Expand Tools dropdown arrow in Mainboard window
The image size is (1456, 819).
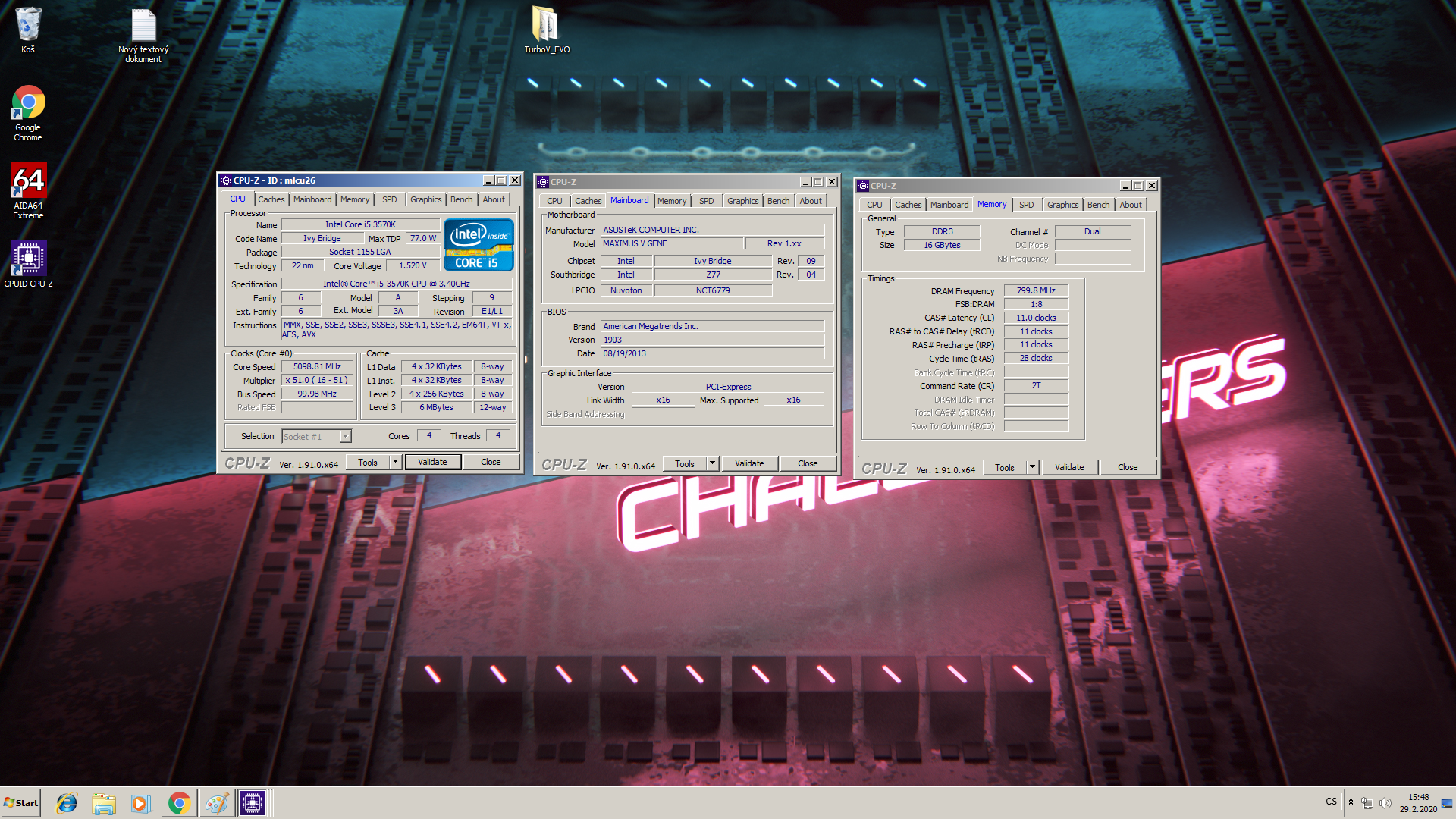tap(712, 463)
